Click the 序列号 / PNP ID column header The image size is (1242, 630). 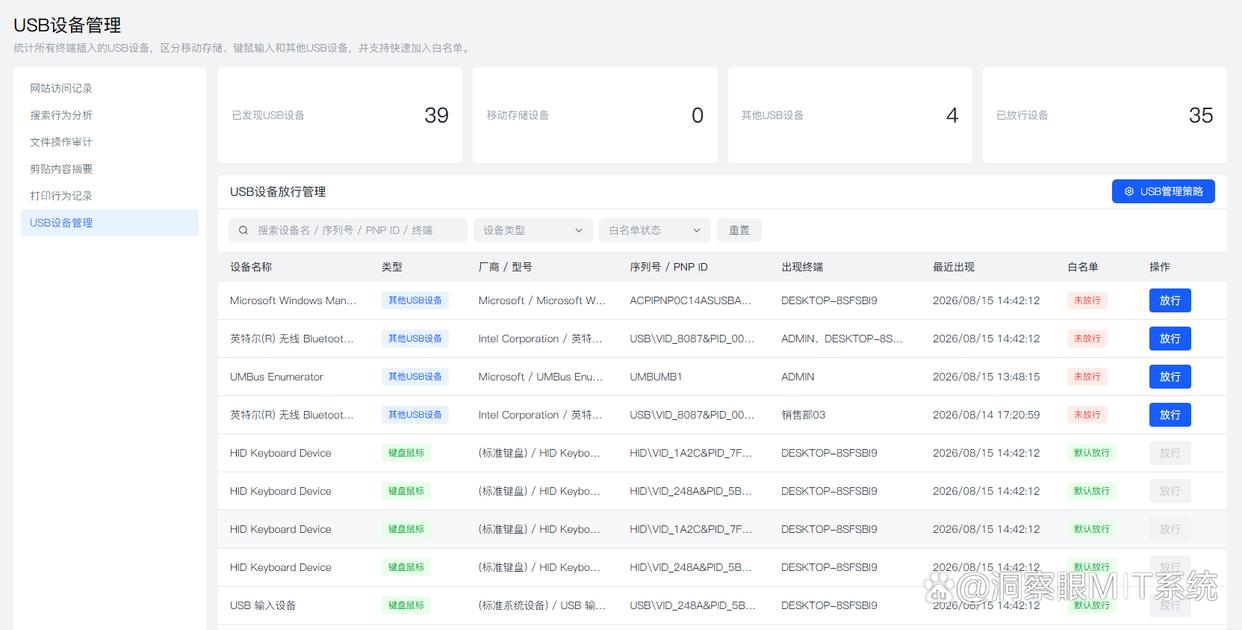tap(669, 267)
